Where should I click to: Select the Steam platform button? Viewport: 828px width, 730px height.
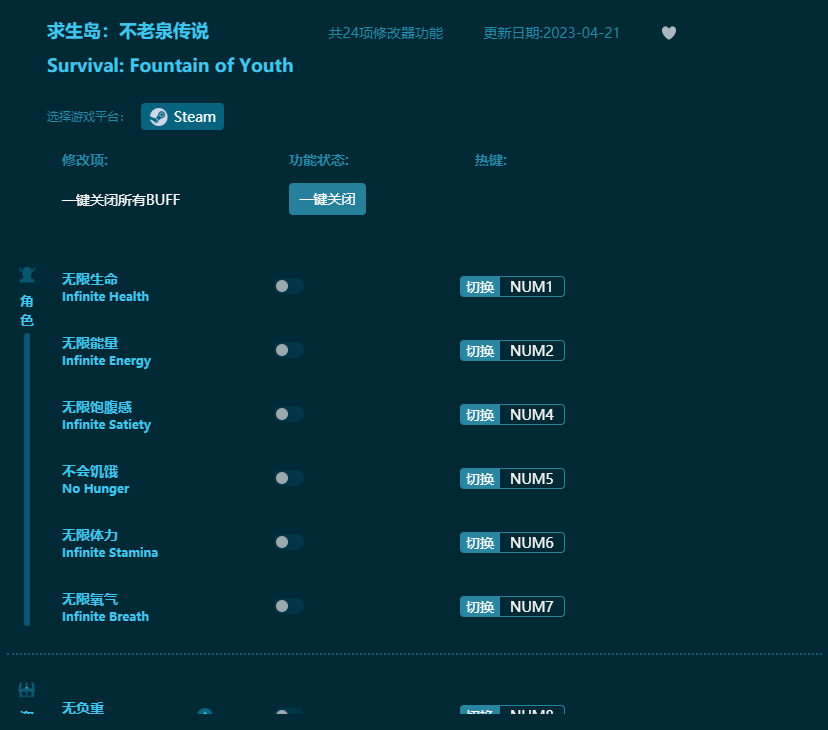point(182,116)
